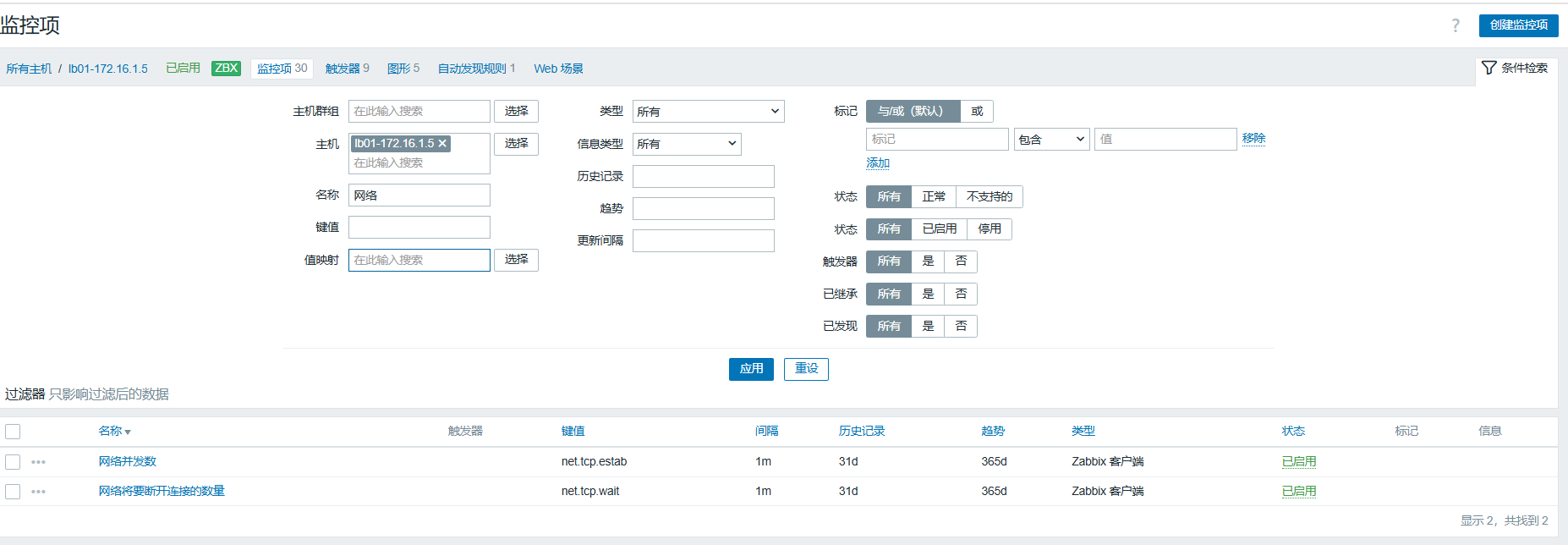Open the 网络将要断开连接的数量 item

162,492
